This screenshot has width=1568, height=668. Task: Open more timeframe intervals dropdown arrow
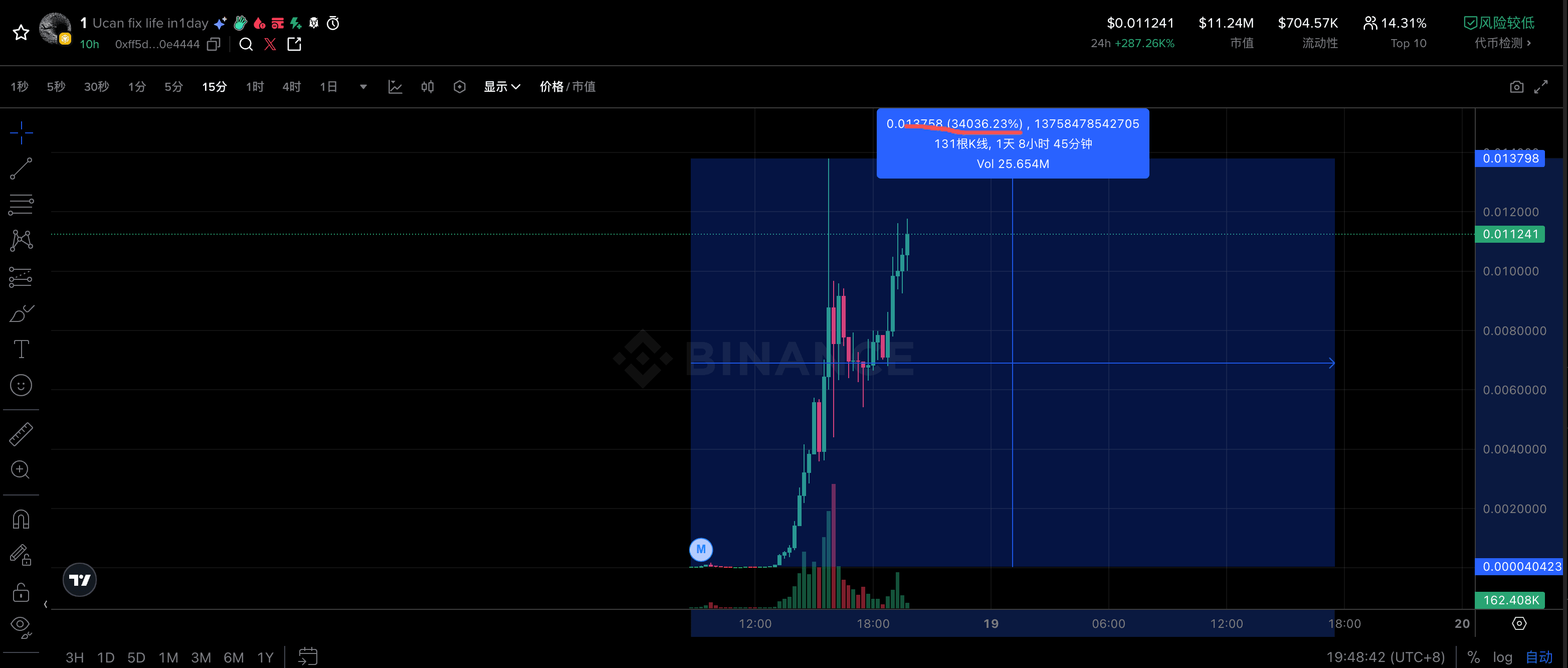pos(363,87)
